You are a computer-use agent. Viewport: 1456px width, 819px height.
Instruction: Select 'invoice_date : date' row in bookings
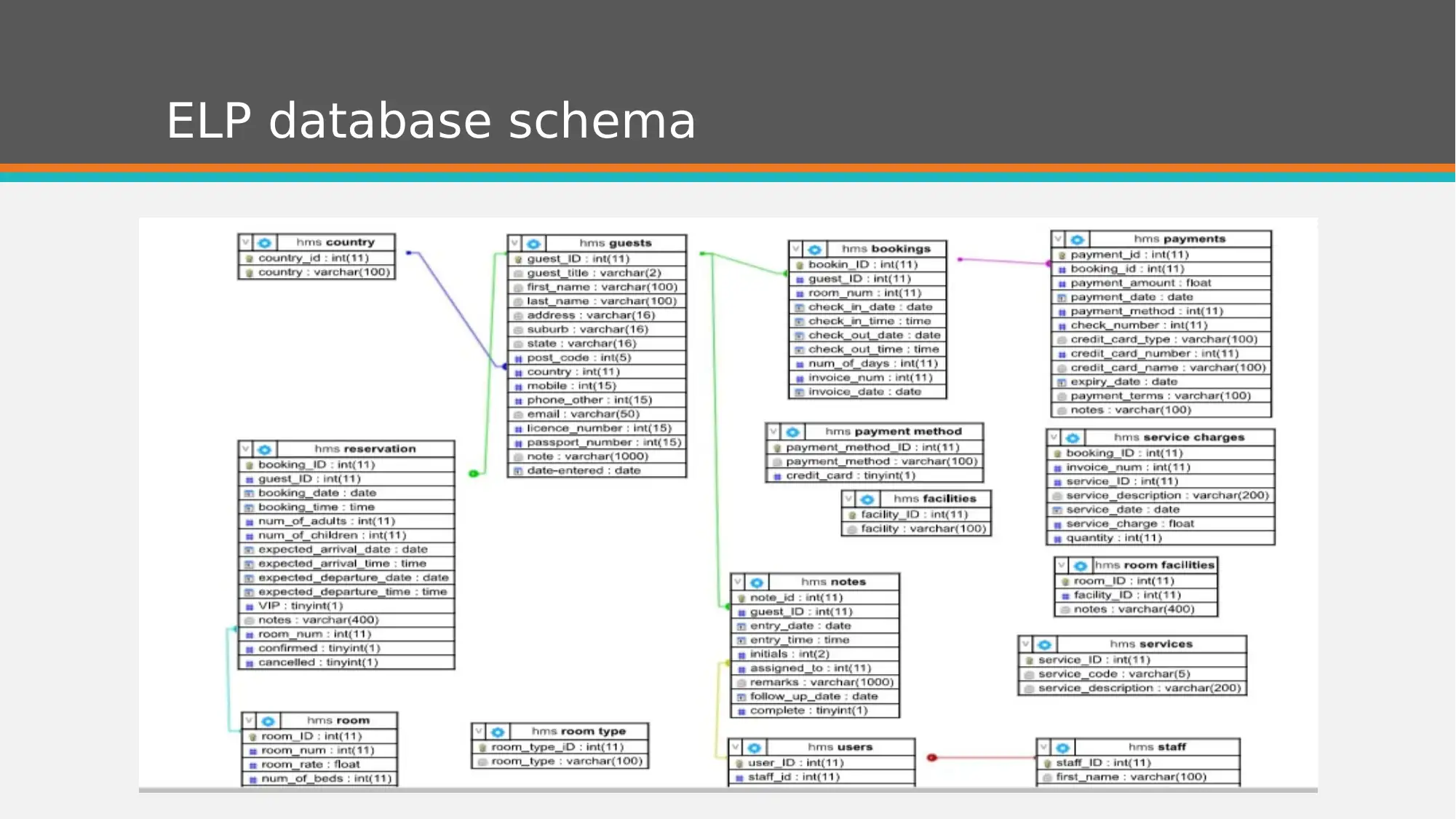pyautogui.click(x=867, y=392)
